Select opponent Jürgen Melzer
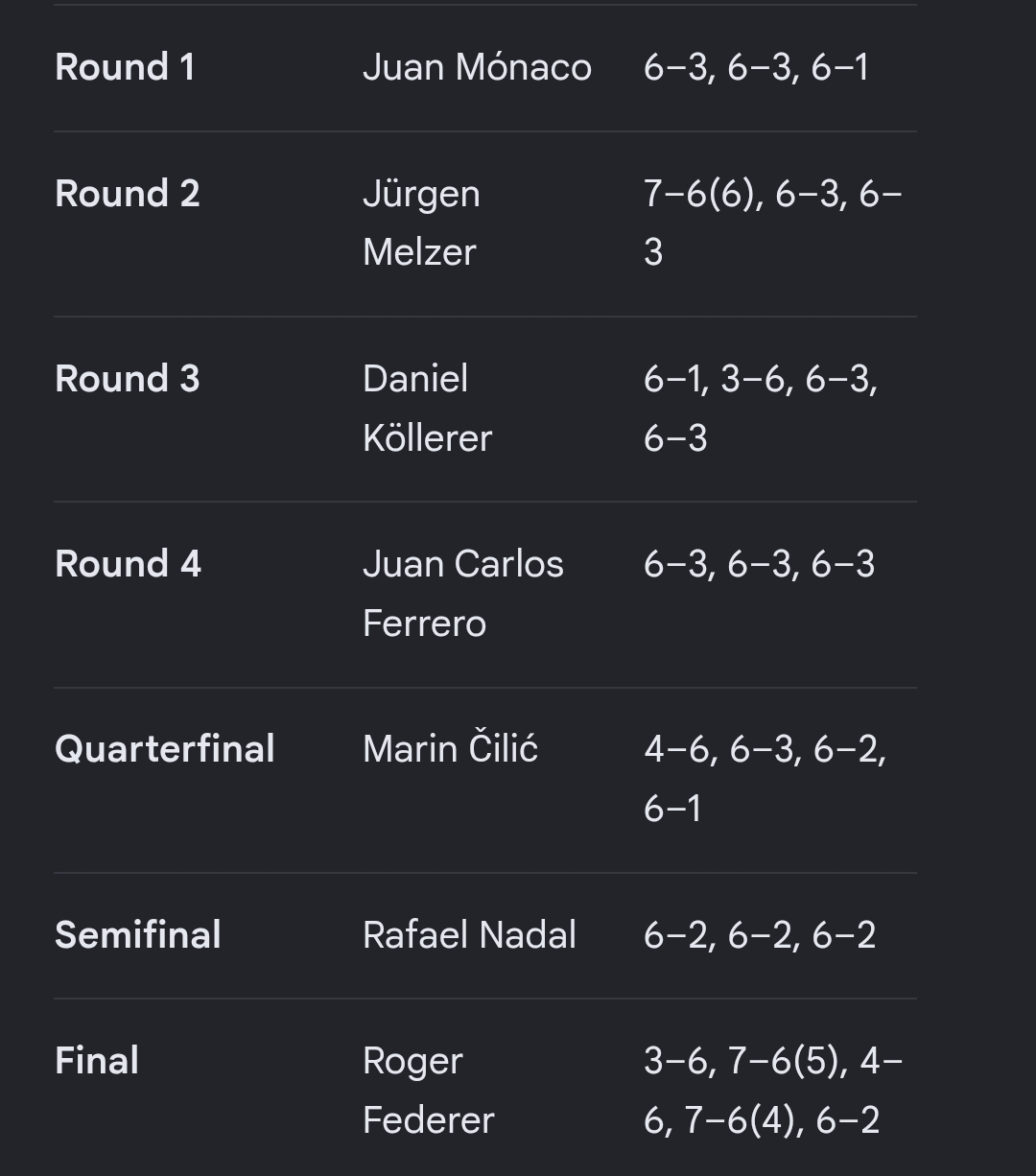This screenshot has width=1036, height=1176. 421,223
